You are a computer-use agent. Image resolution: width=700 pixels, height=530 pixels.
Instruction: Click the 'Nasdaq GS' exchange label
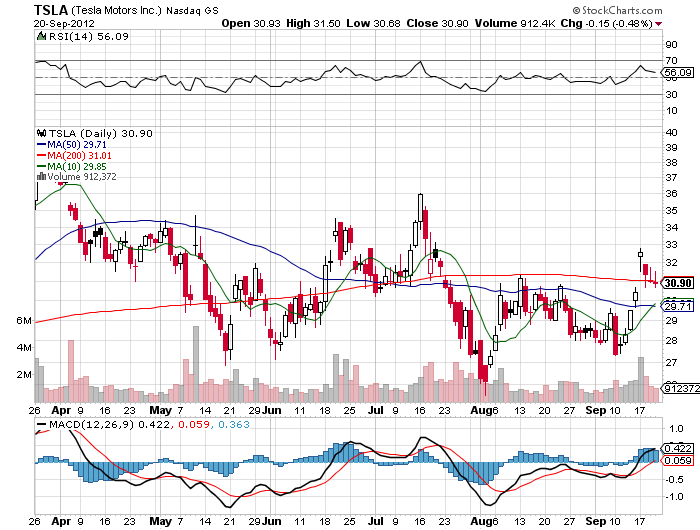[192, 11]
